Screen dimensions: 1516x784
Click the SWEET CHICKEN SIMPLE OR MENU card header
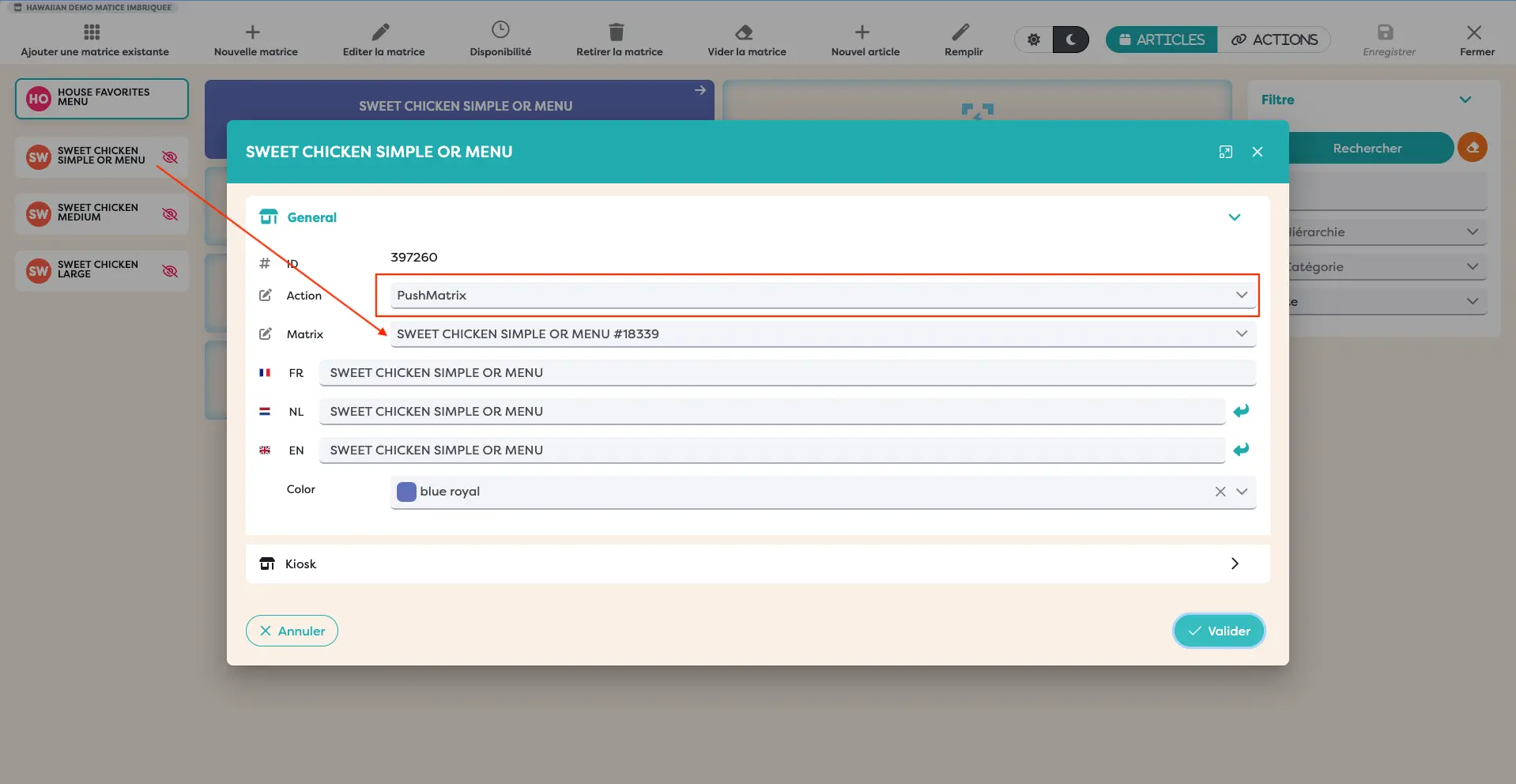459,106
